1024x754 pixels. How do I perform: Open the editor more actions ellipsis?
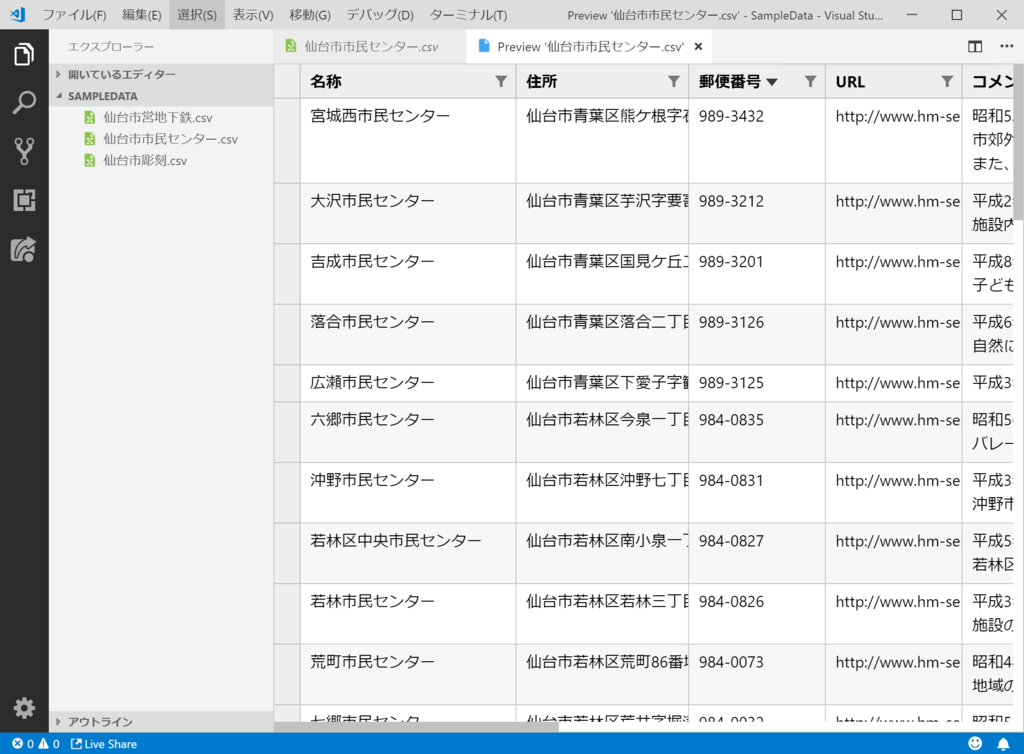pos(1006,46)
